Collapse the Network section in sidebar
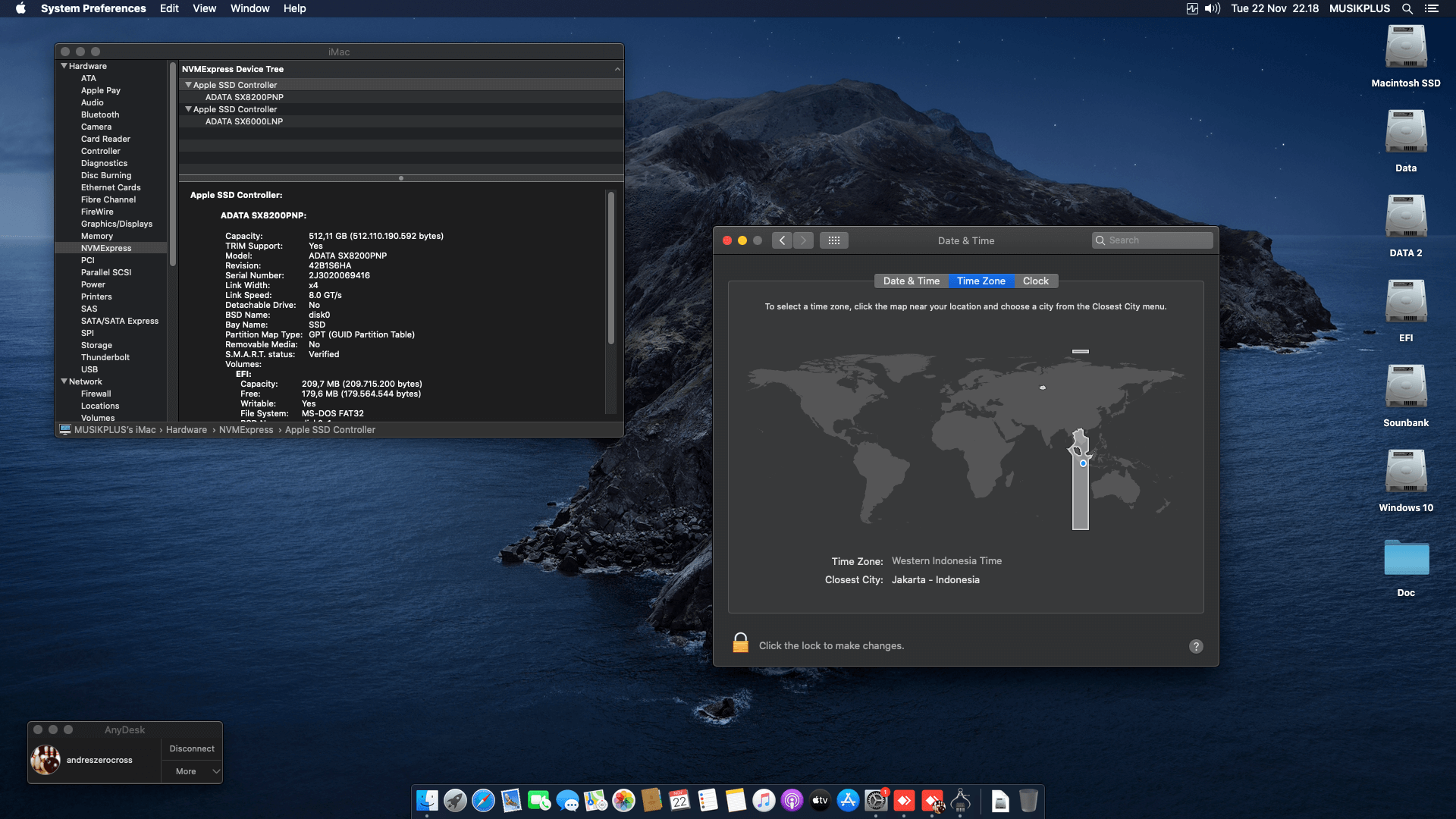 (x=64, y=381)
